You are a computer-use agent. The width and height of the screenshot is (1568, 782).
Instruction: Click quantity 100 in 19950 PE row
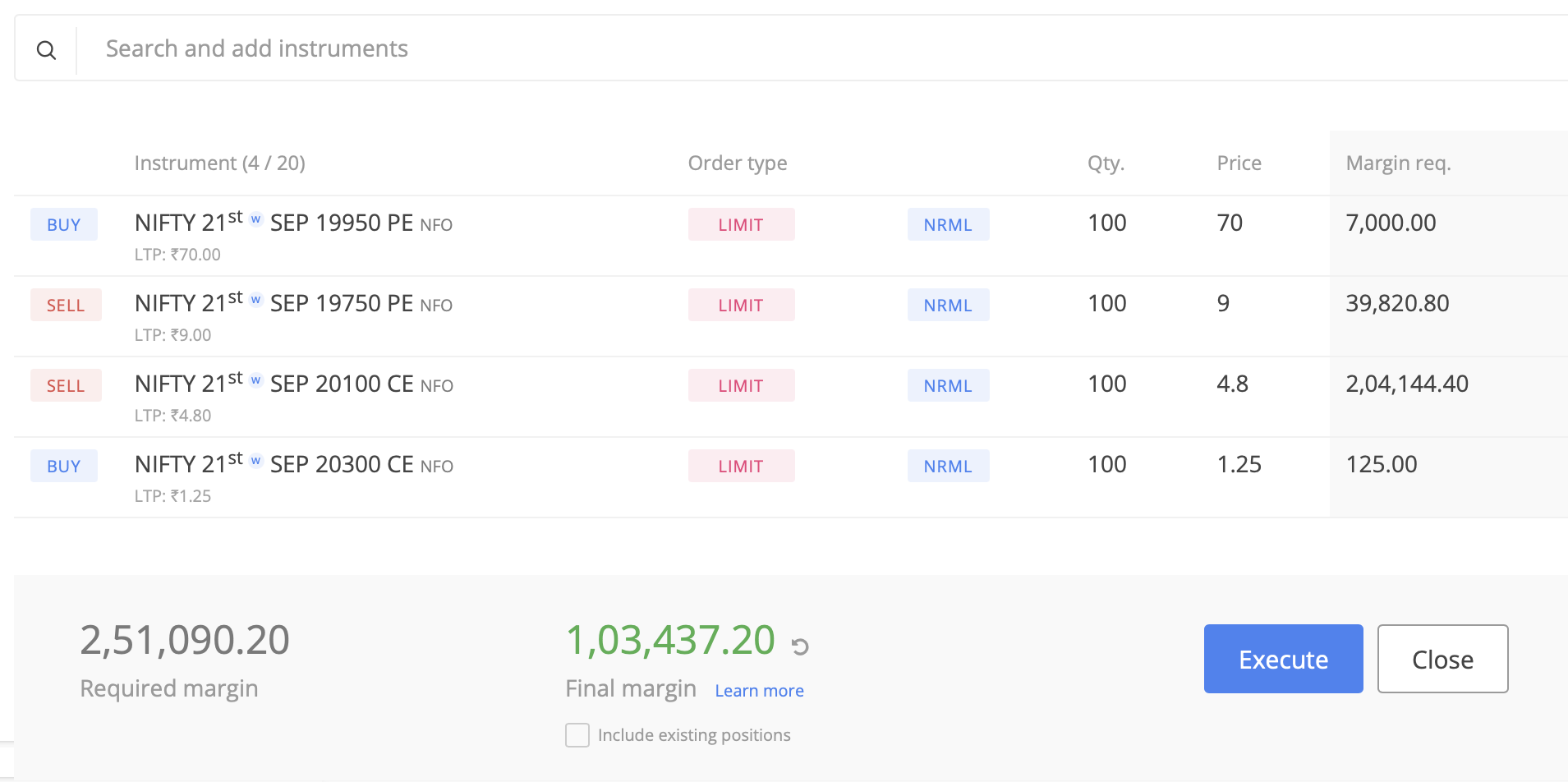(1106, 223)
